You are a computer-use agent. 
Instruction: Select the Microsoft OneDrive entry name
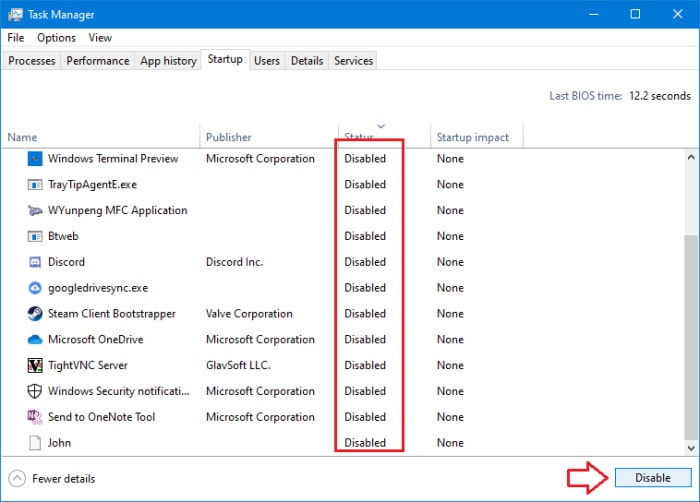click(96, 339)
